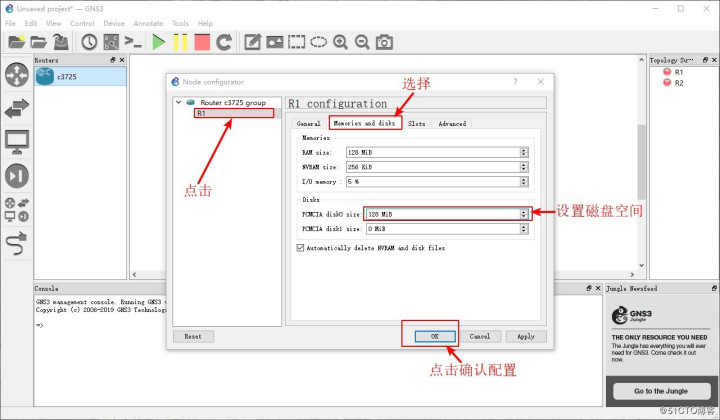Select the add note tool
This screenshot has width=720, height=420.
click(252, 42)
